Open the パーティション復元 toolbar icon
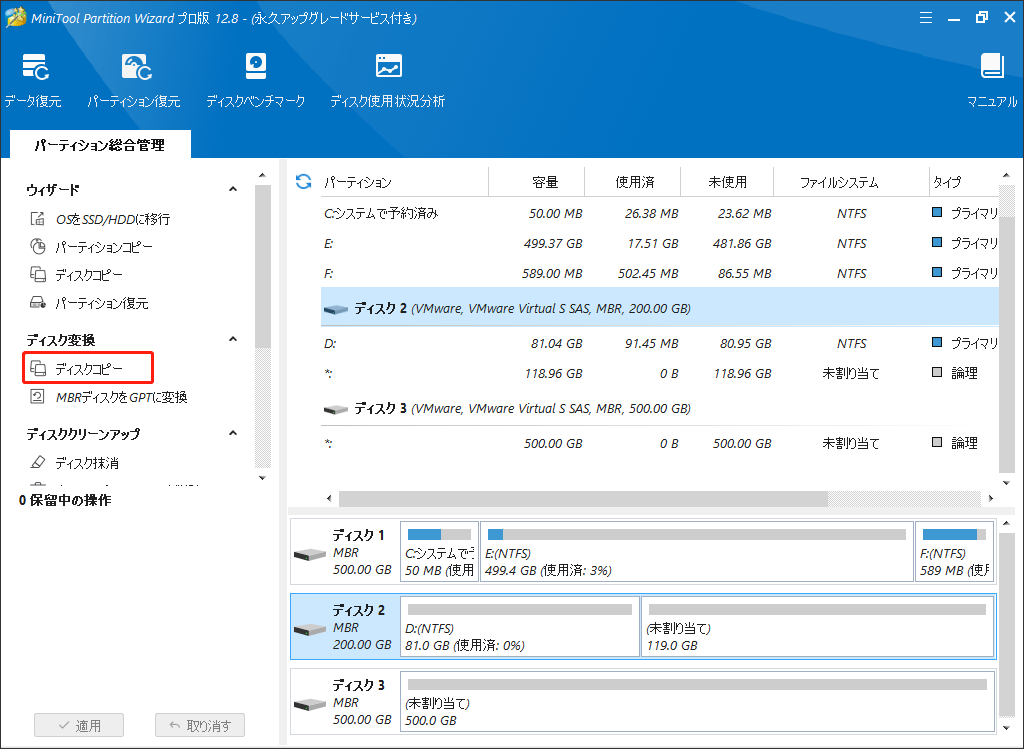This screenshot has width=1024, height=749. click(x=136, y=67)
